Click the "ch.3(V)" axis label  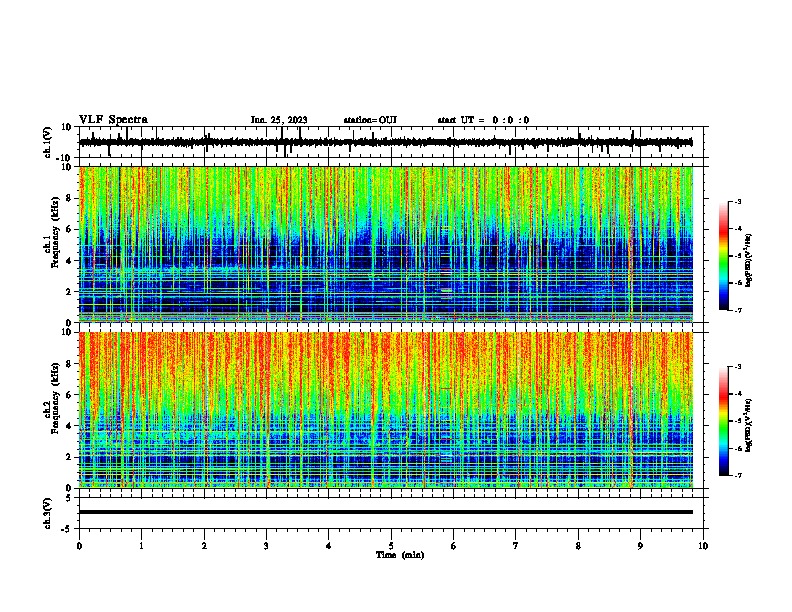pos(48,513)
